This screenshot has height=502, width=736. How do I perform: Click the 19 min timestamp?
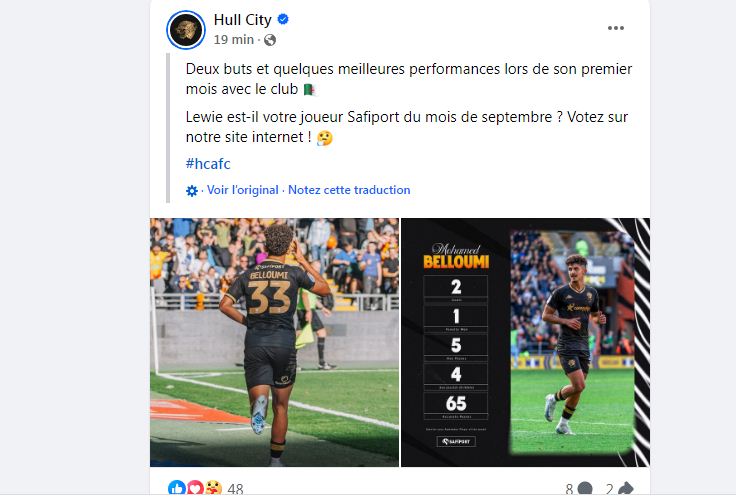coord(234,40)
